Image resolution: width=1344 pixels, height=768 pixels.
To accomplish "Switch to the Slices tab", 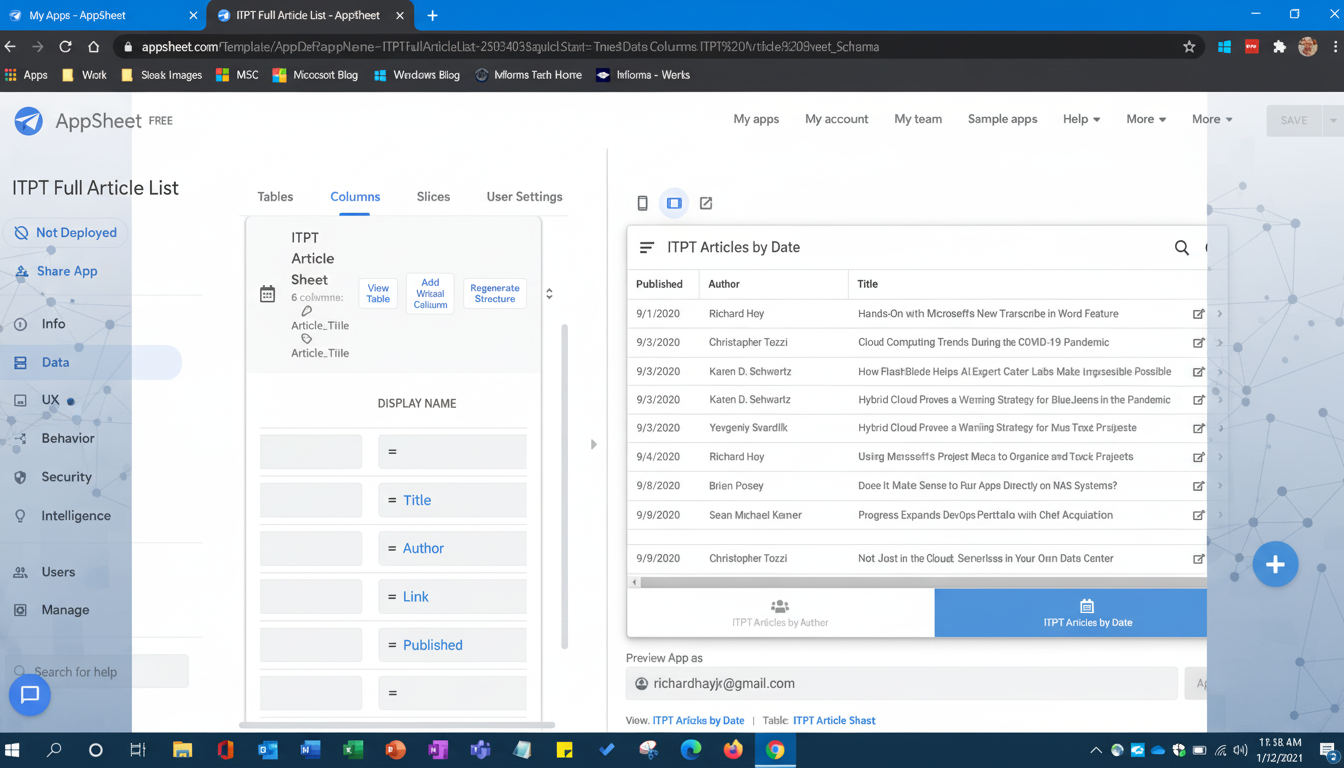I will [433, 196].
